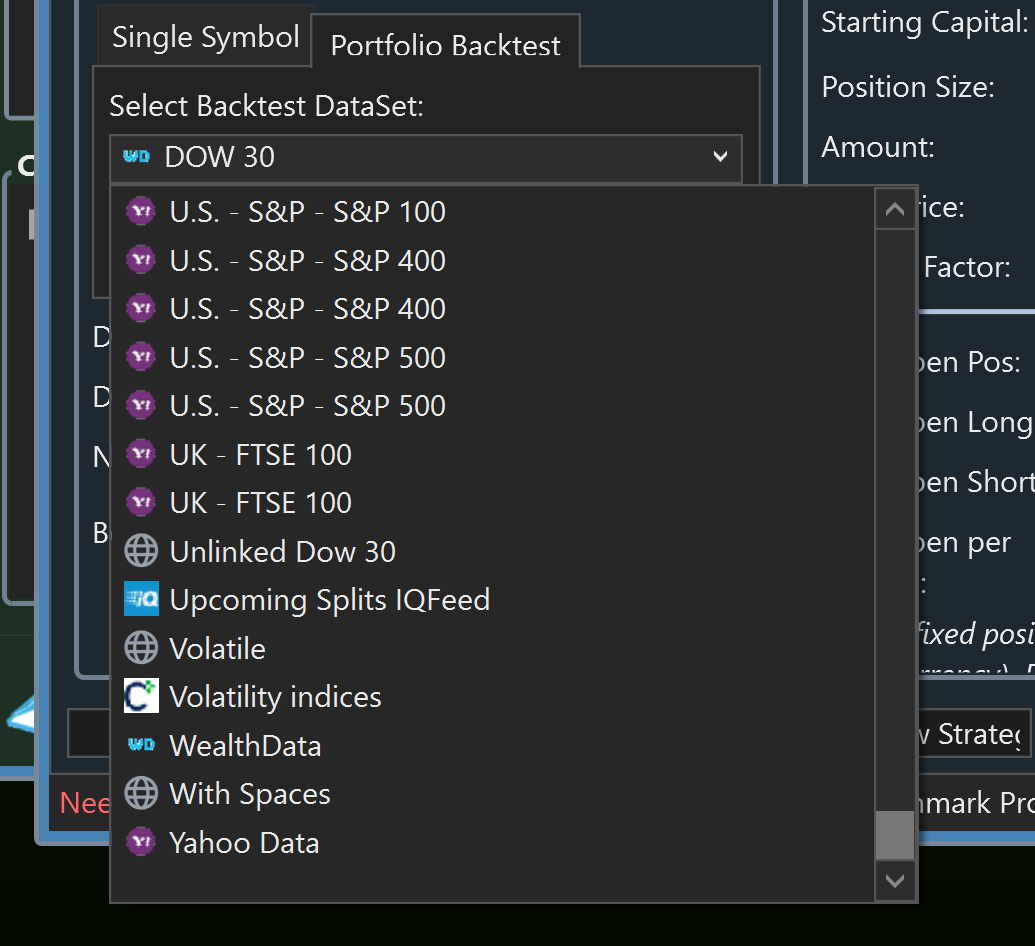Screen dimensions: 1035x946
Task: Open the Select Backtest DataSet dropdown chevron
Action: pyautogui.click(x=720, y=157)
